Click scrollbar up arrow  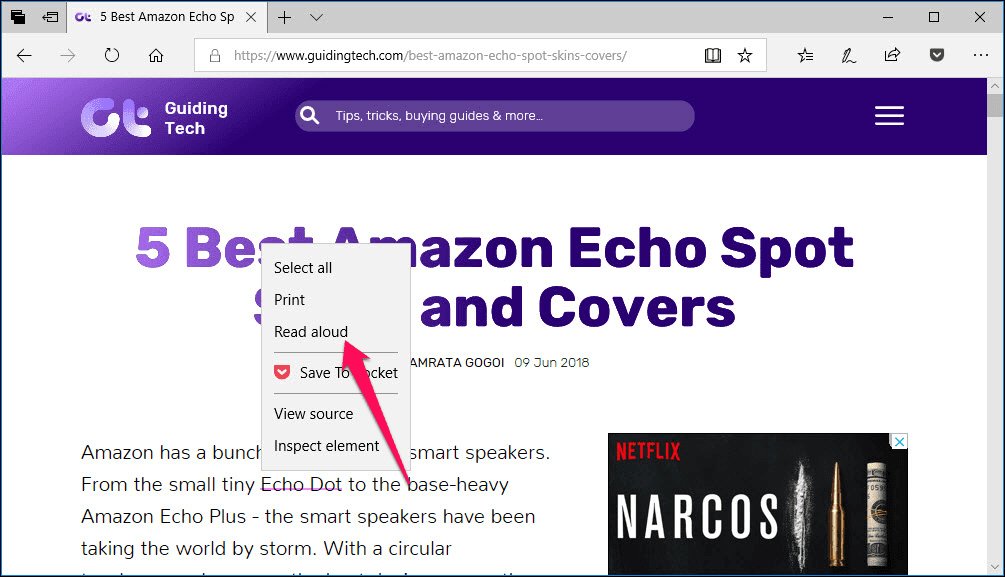coord(995,85)
